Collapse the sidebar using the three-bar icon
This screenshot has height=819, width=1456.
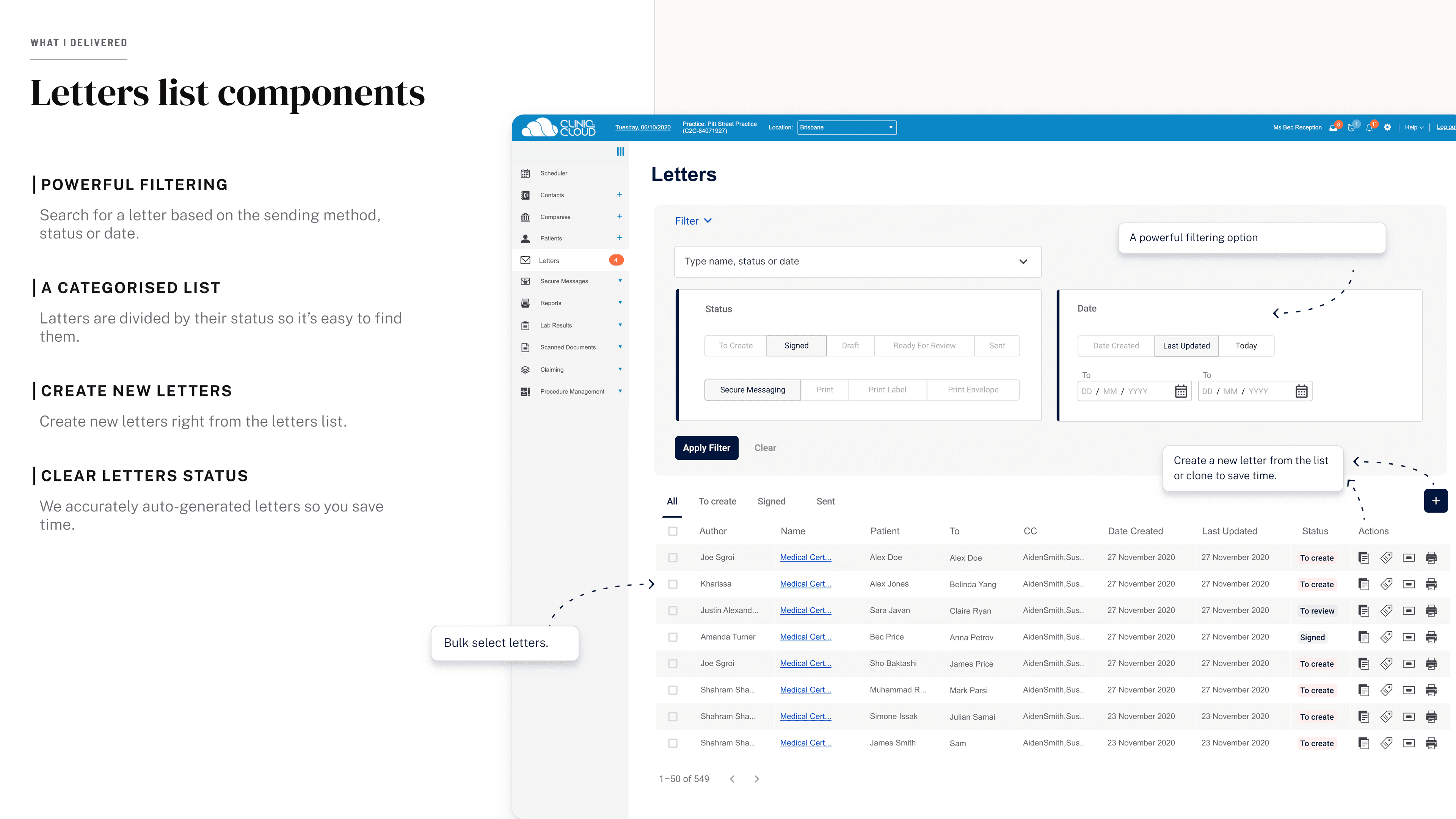coord(620,152)
